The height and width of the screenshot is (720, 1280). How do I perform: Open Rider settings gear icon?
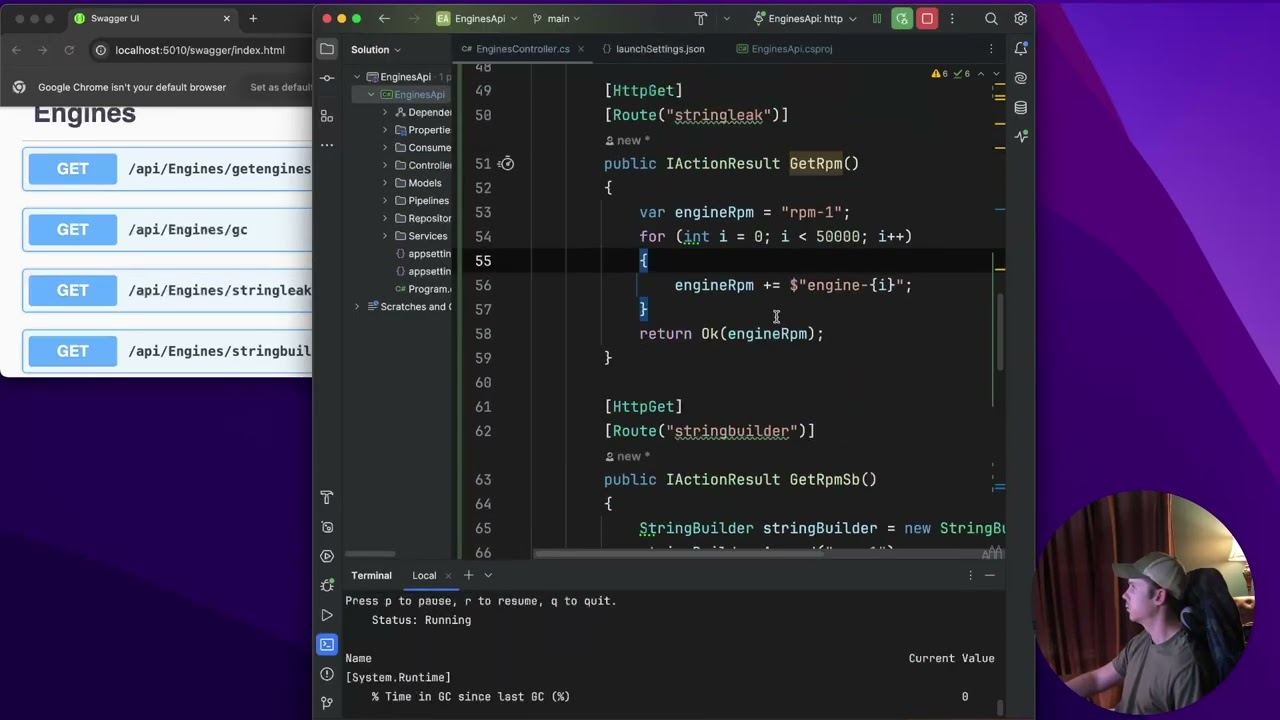pyautogui.click(x=1020, y=18)
